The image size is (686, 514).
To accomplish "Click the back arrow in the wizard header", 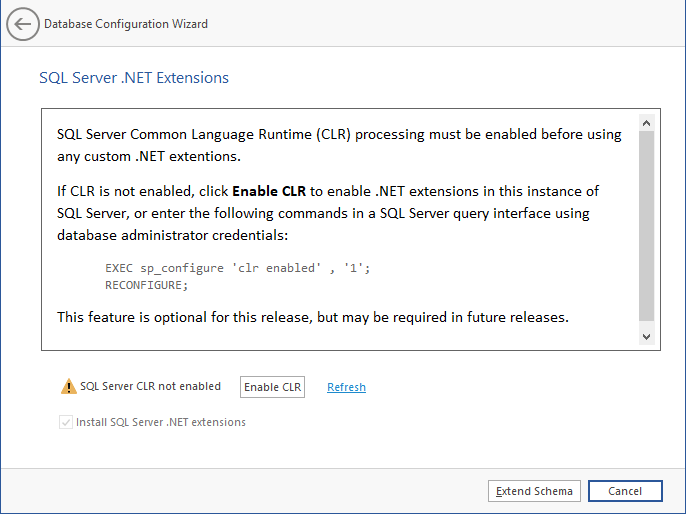I will click(x=23, y=24).
